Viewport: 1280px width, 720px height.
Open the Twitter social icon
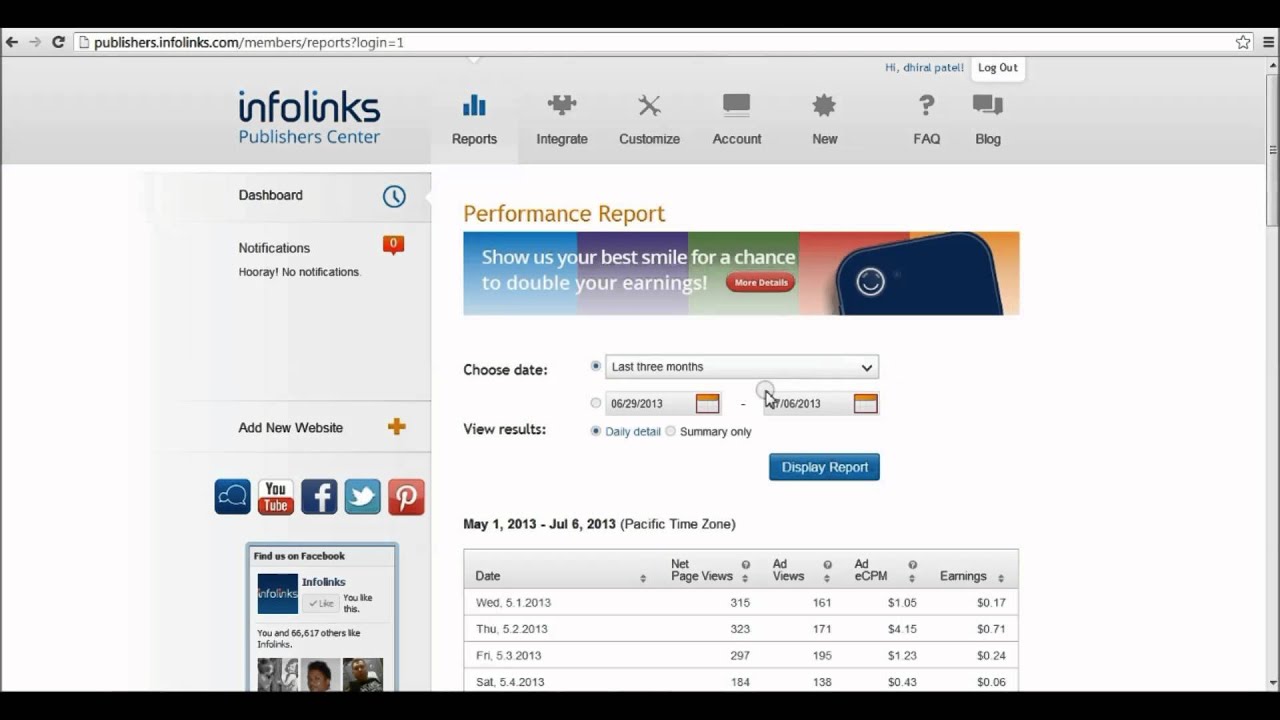point(363,497)
